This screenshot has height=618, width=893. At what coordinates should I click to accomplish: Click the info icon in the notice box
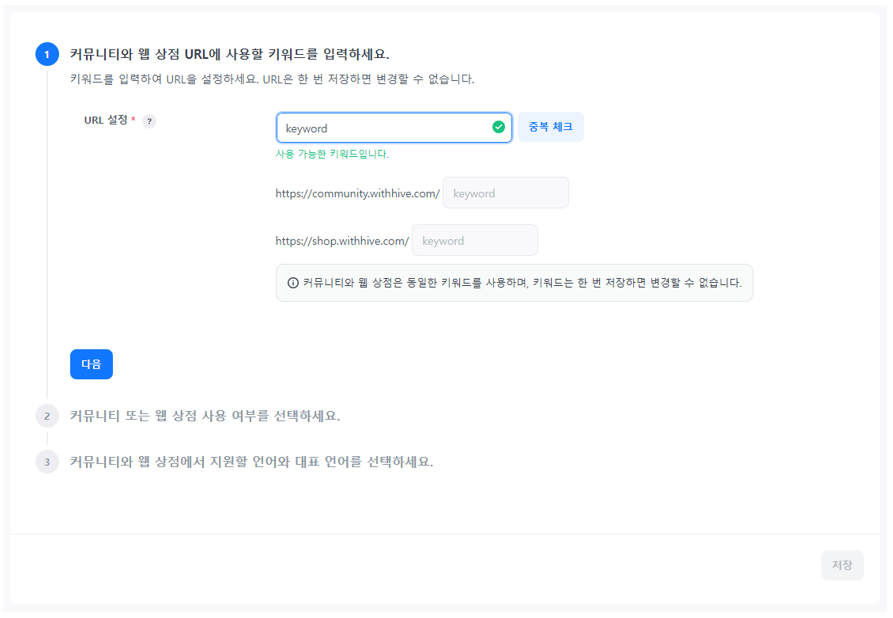(293, 283)
